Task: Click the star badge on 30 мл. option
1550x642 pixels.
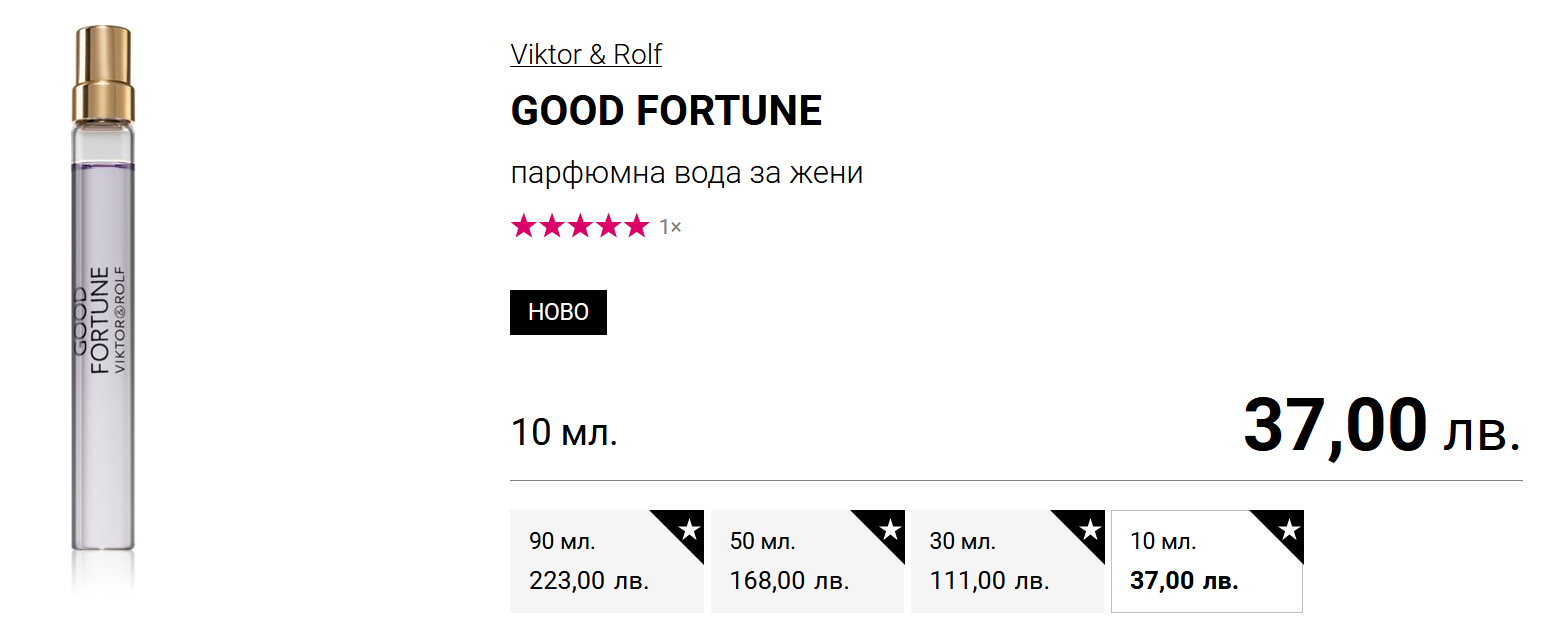Action: [1089, 529]
